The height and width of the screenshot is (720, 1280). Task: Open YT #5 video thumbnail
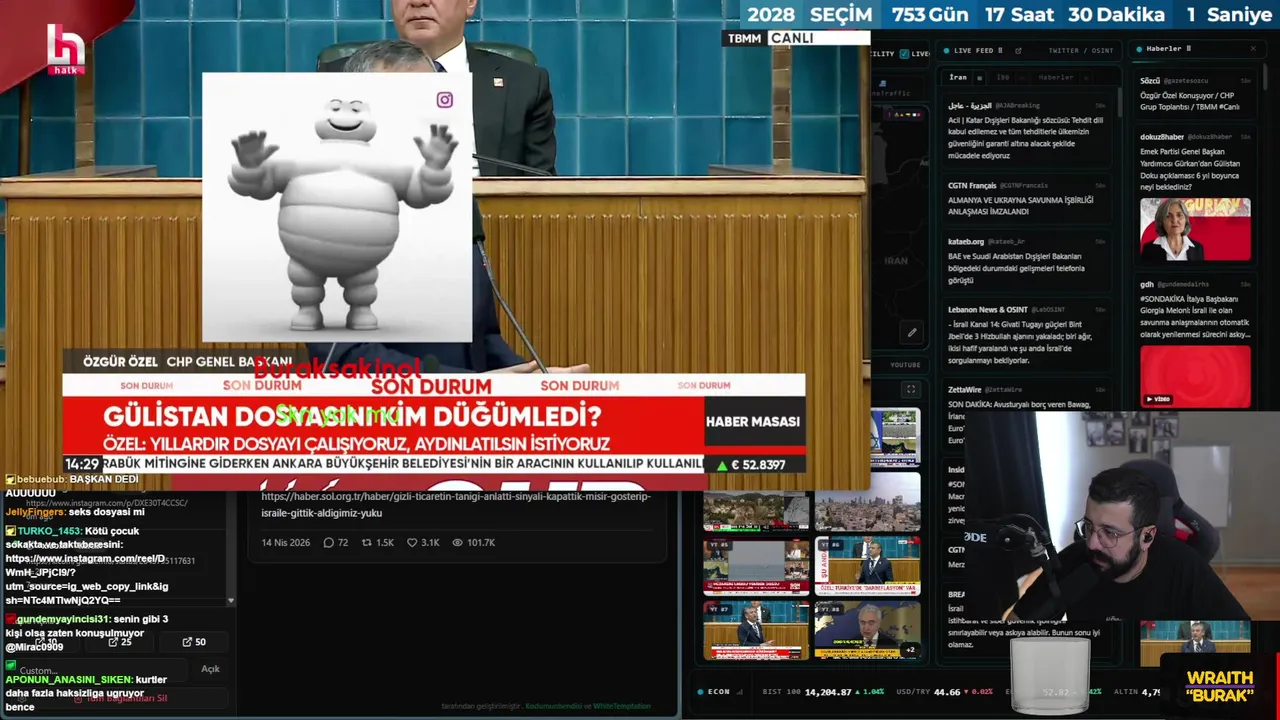point(756,567)
